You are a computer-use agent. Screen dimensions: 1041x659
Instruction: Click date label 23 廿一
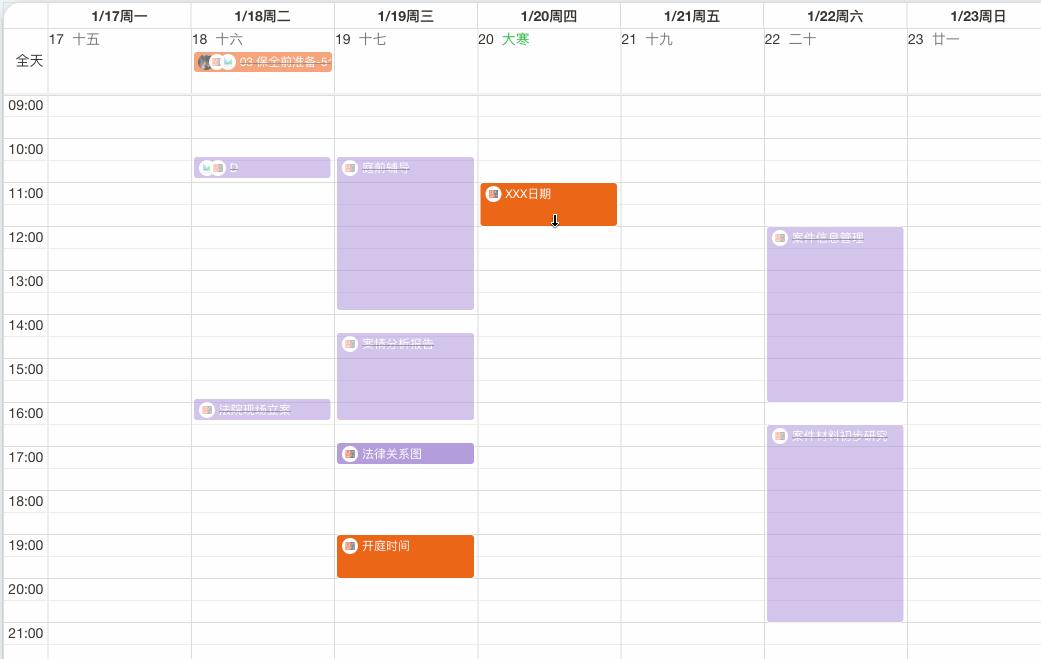click(x=933, y=39)
